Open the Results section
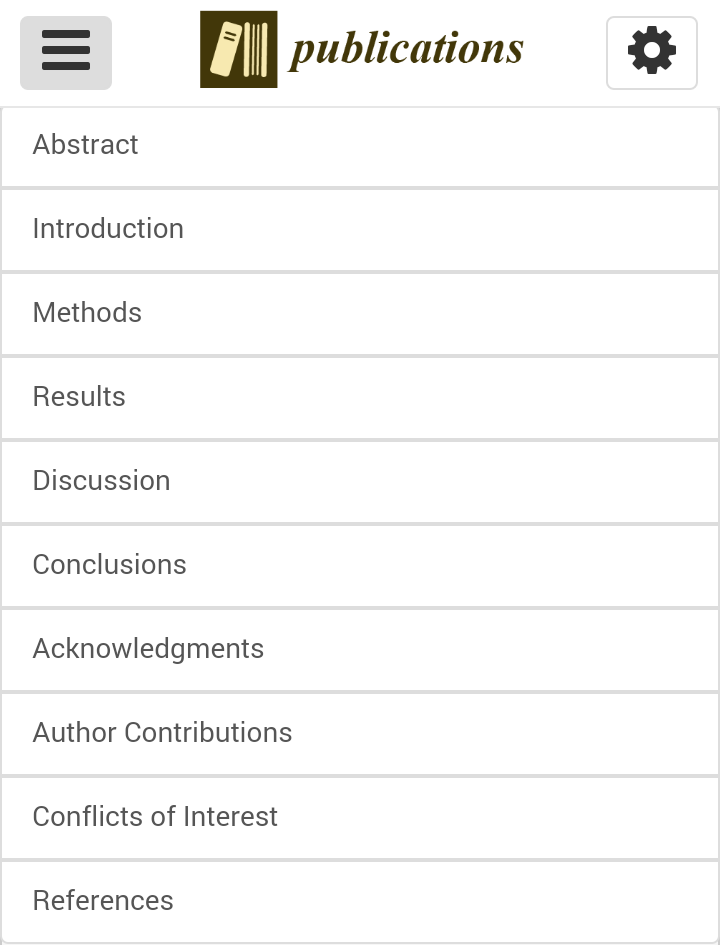The image size is (720, 945). point(79,397)
